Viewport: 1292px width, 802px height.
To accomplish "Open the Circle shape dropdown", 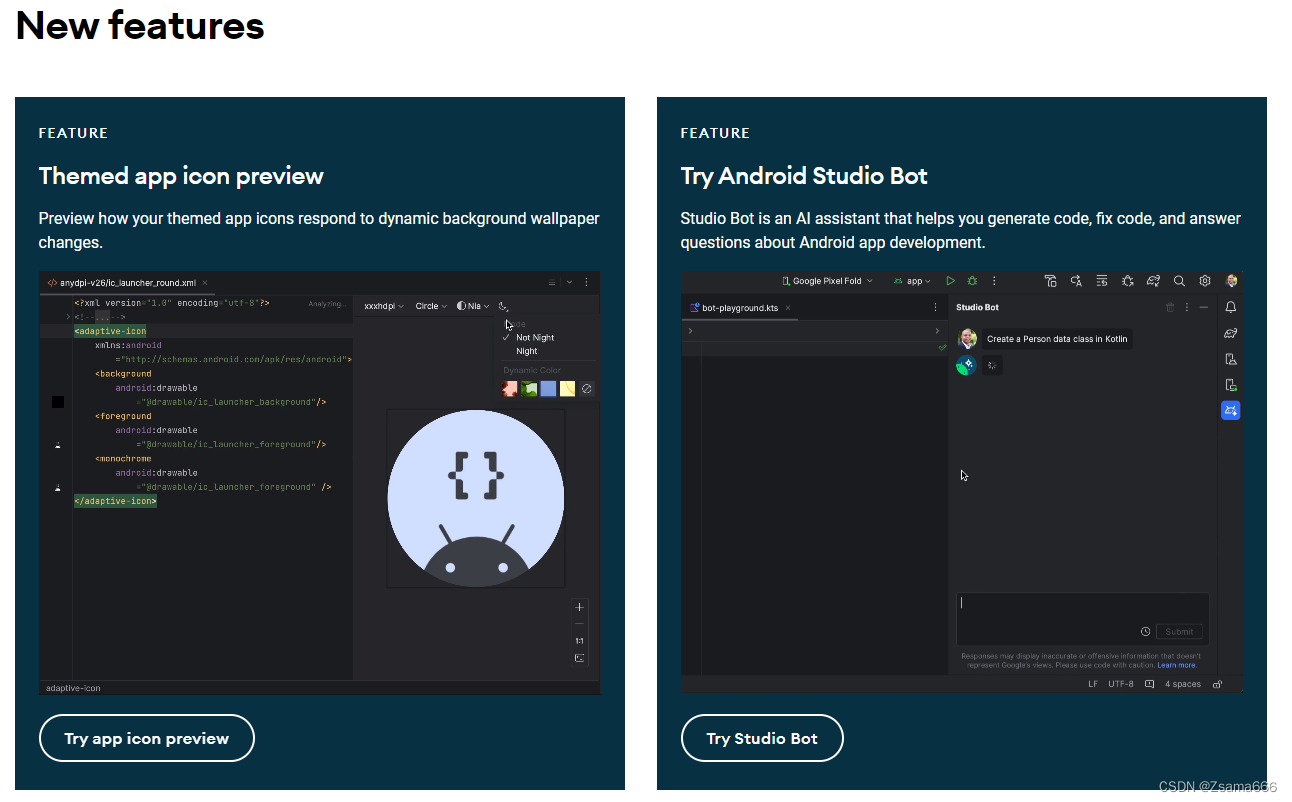I will tap(431, 306).
